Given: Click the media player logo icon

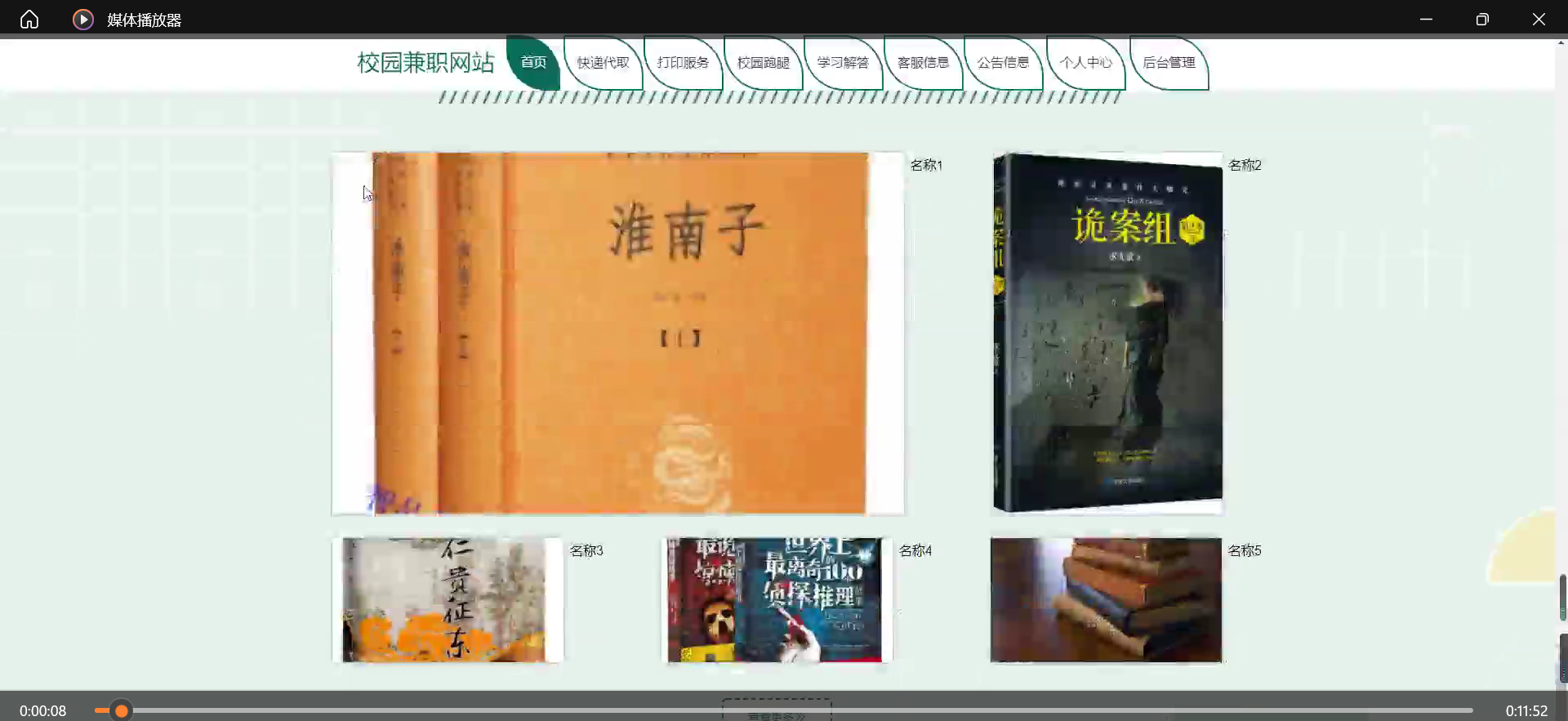Looking at the screenshot, I should (x=83, y=19).
